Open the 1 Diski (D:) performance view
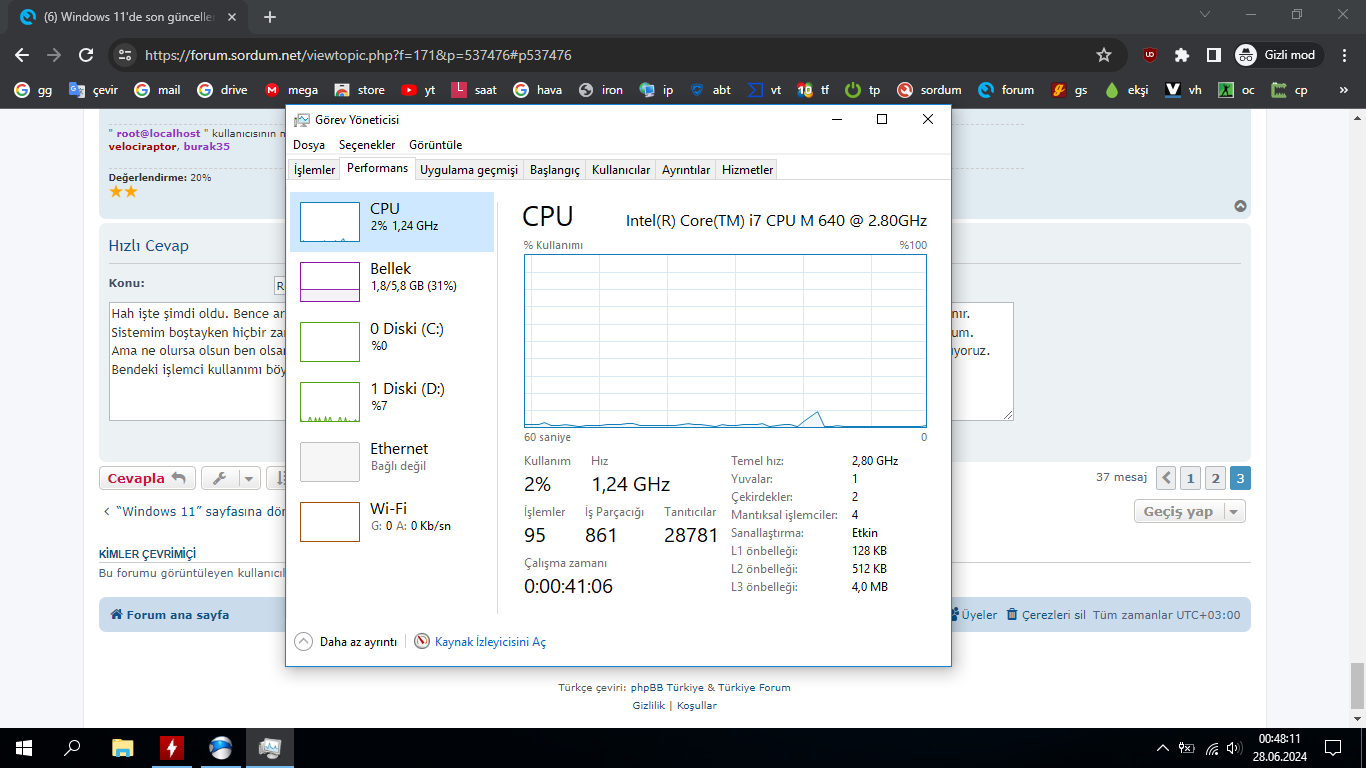1366x768 pixels. point(392,402)
